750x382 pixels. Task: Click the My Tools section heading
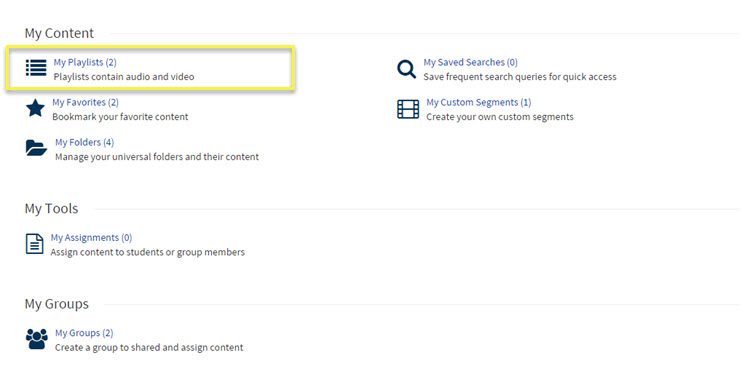[51, 208]
